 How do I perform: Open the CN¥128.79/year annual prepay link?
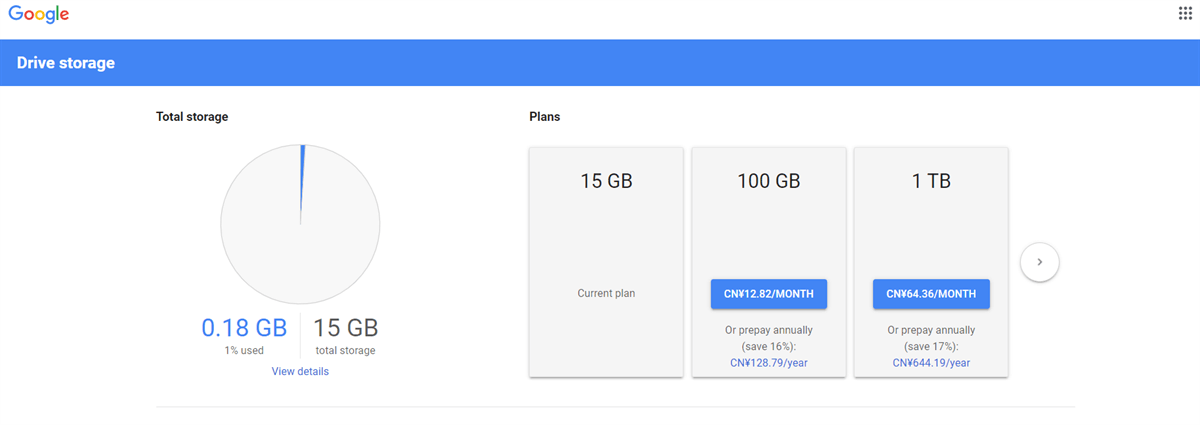click(769, 362)
